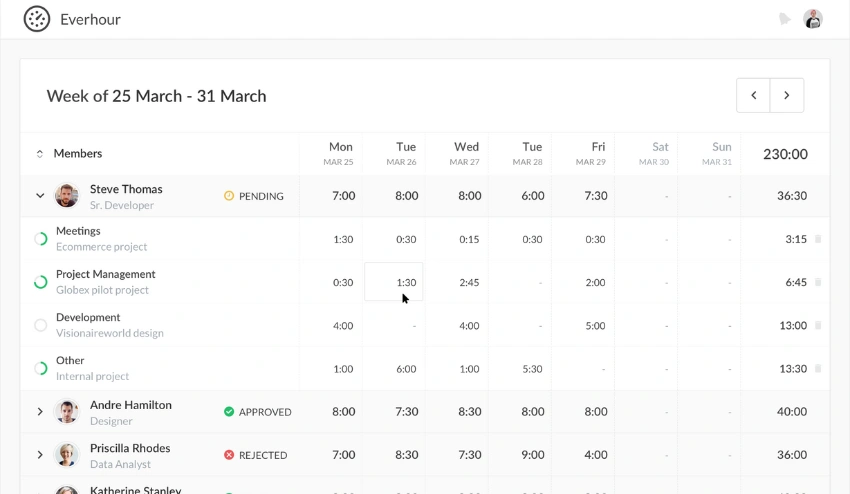Click the Internal project label
850x494 pixels.
pos(92,376)
